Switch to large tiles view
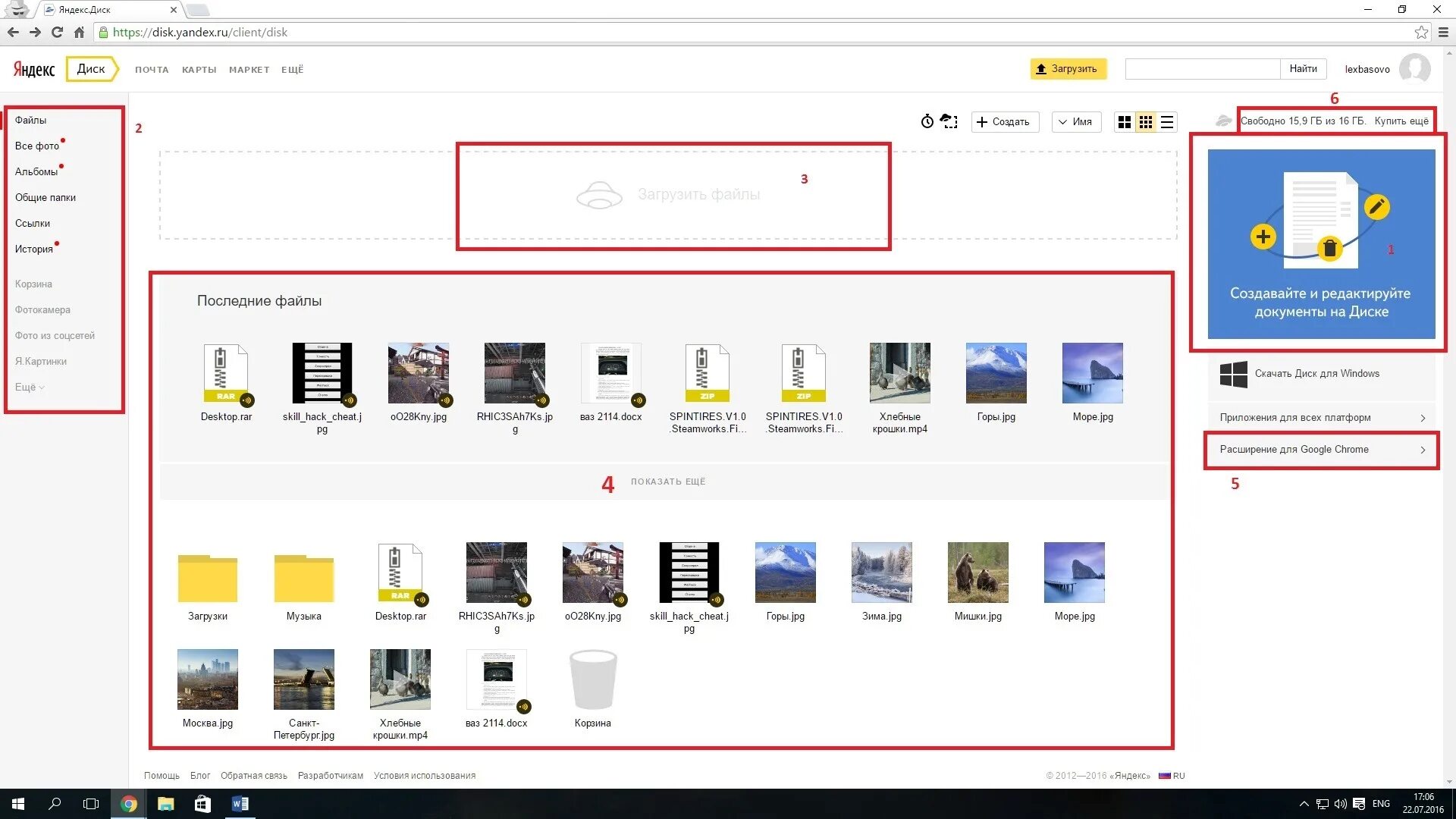The height and width of the screenshot is (819, 1456). click(x=1125, y=122)
